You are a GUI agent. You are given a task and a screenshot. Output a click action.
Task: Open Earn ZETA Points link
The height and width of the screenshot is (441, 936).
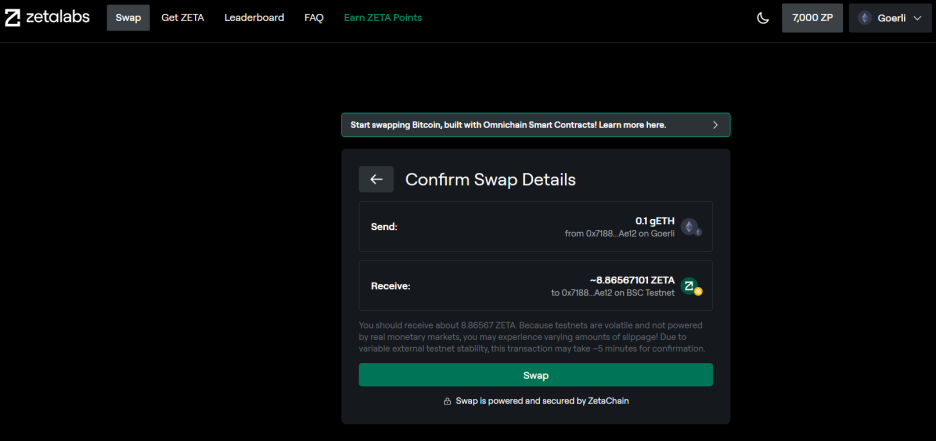pyautogui.click(x=383, y=18)
